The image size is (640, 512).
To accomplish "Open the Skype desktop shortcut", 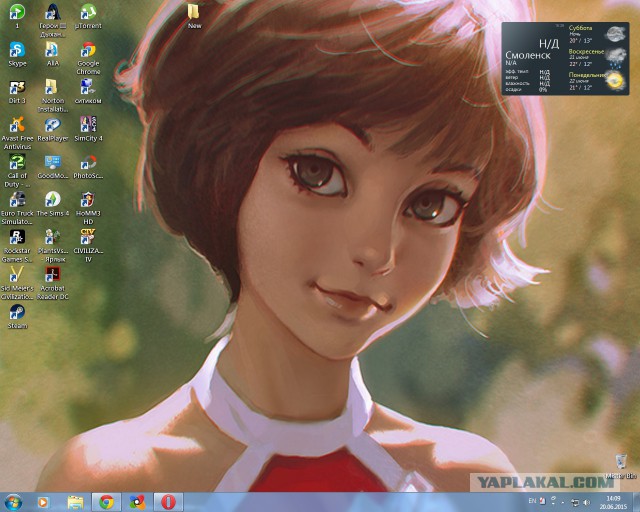I will pyautogui.click(x=17, y=54).
